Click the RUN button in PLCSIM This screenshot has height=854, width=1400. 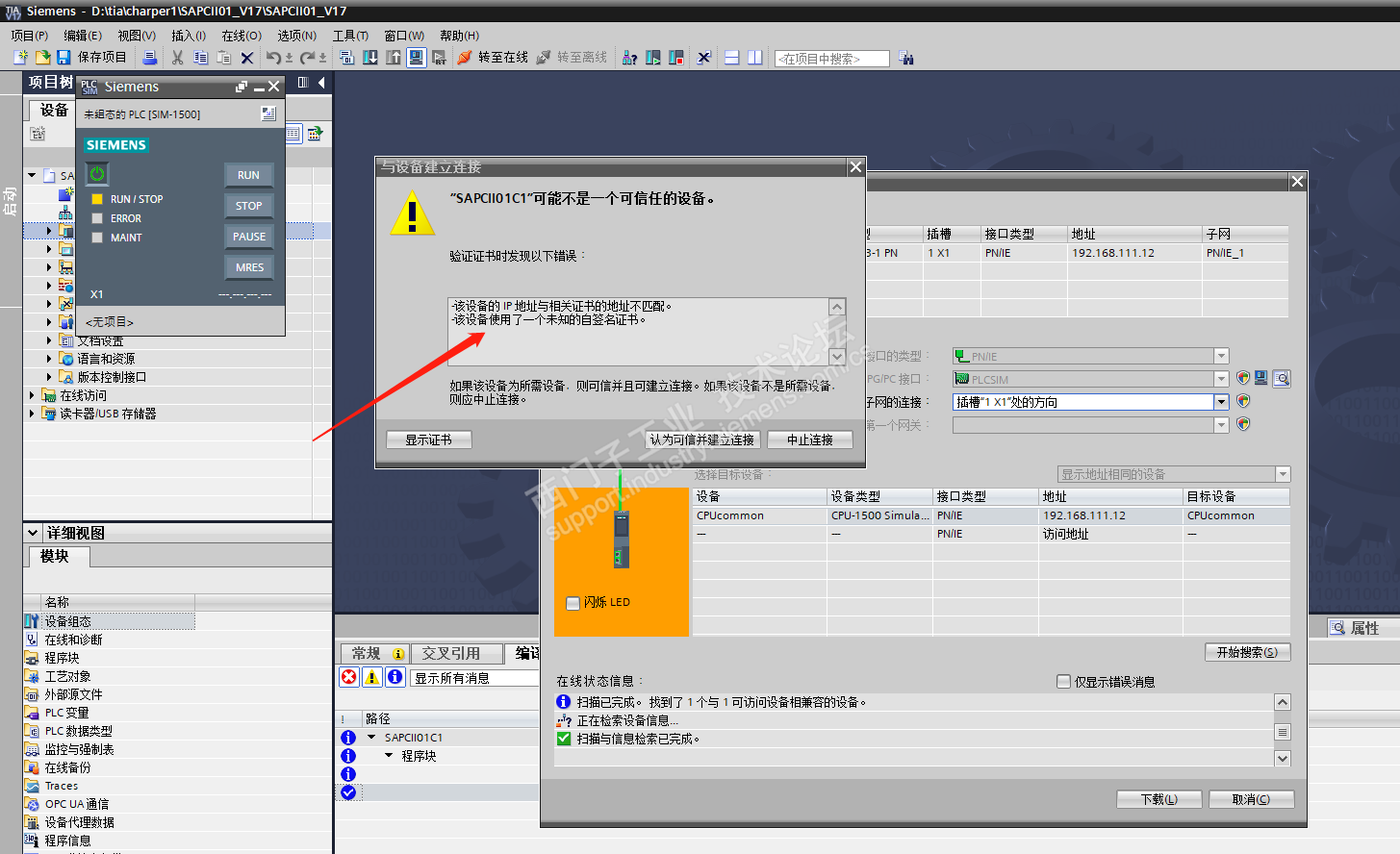[249, 175]
